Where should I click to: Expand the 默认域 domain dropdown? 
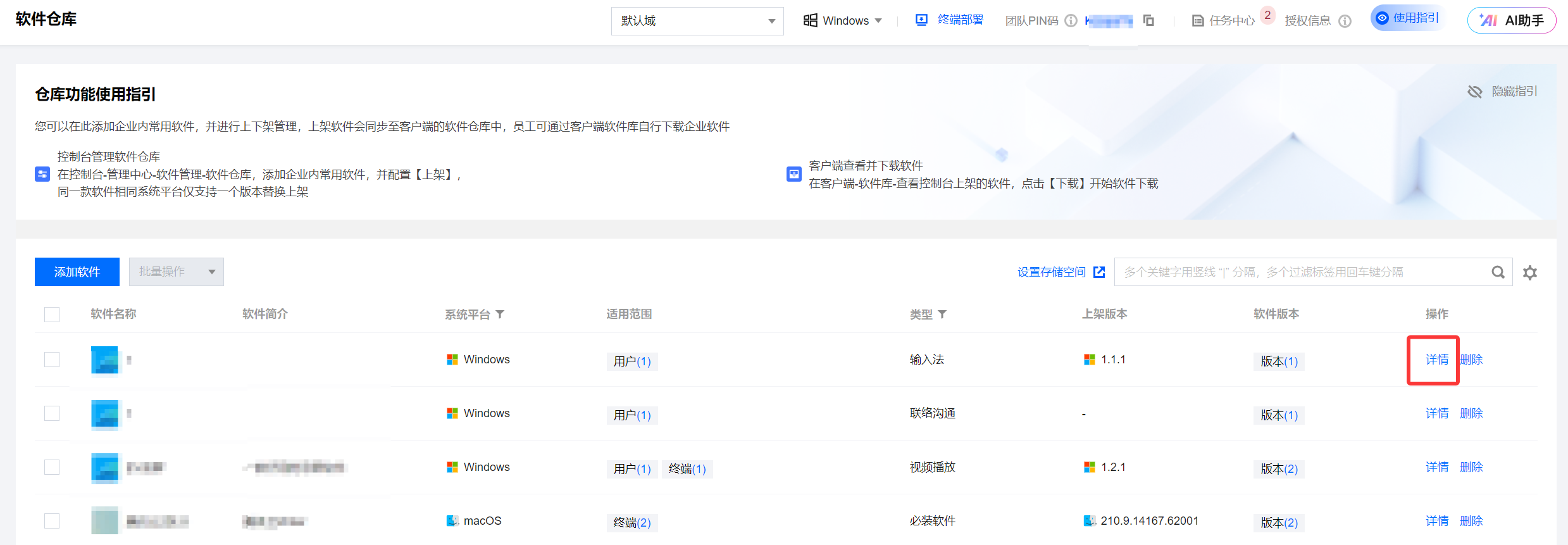point(697,21)
